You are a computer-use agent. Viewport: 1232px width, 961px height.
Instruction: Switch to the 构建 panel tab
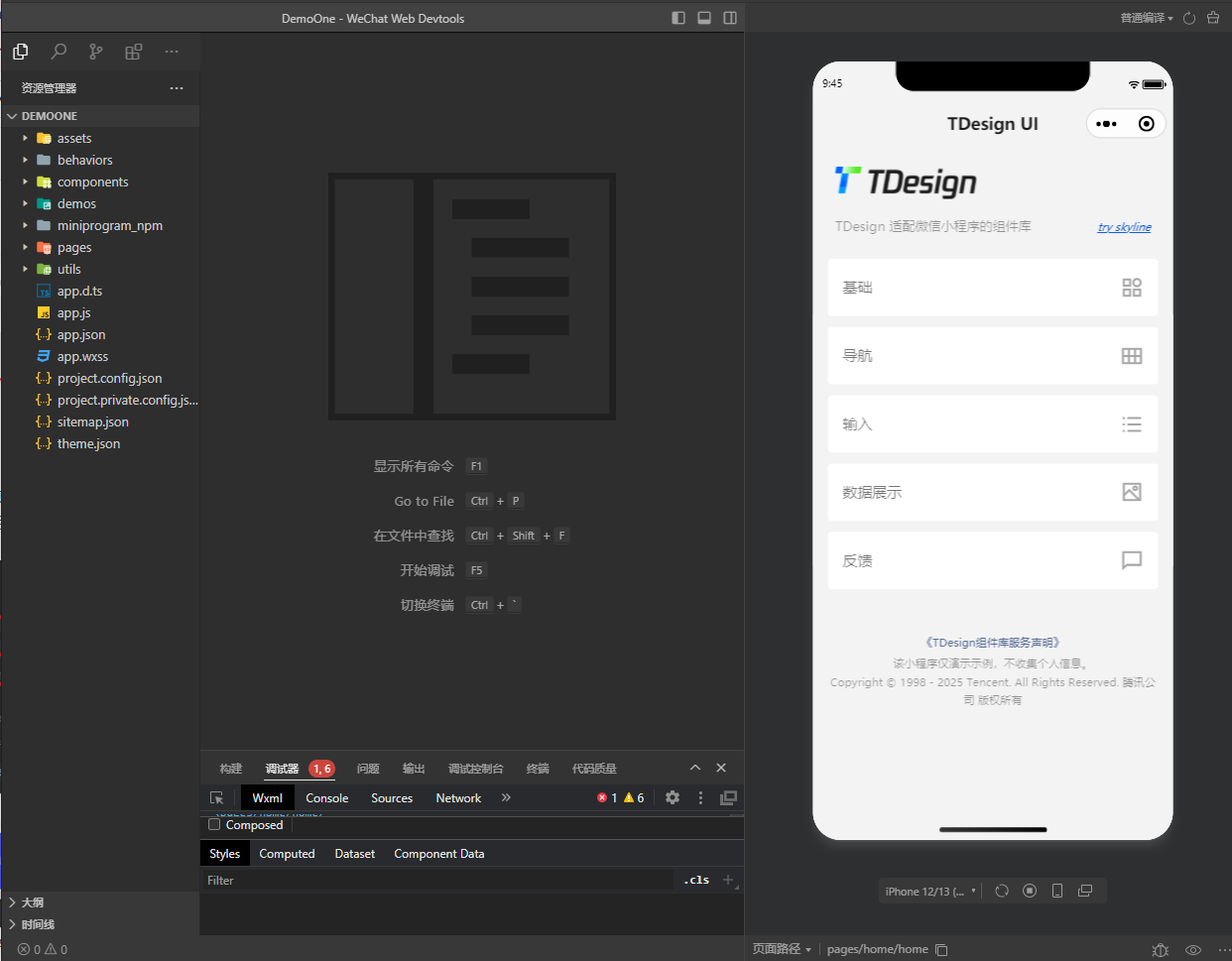point(231,769)
